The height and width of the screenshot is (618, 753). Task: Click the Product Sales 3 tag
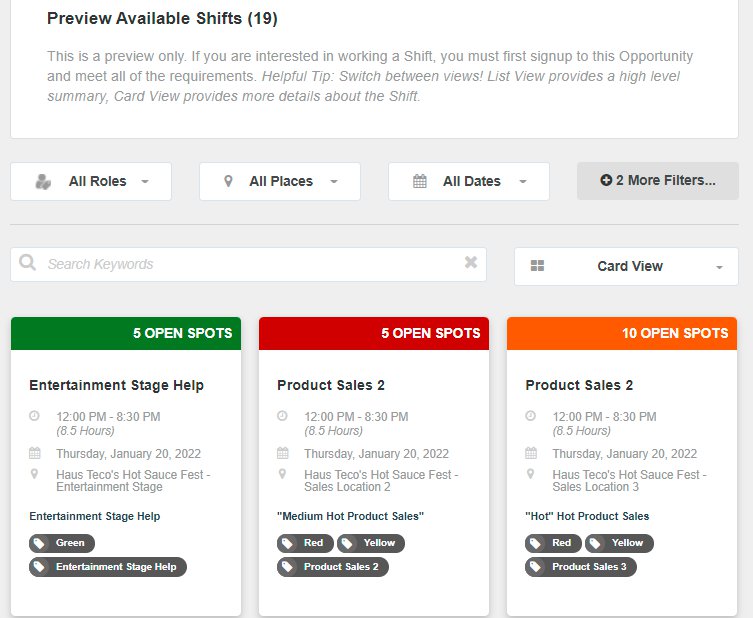pyautogui.click(x=581, y=567)
